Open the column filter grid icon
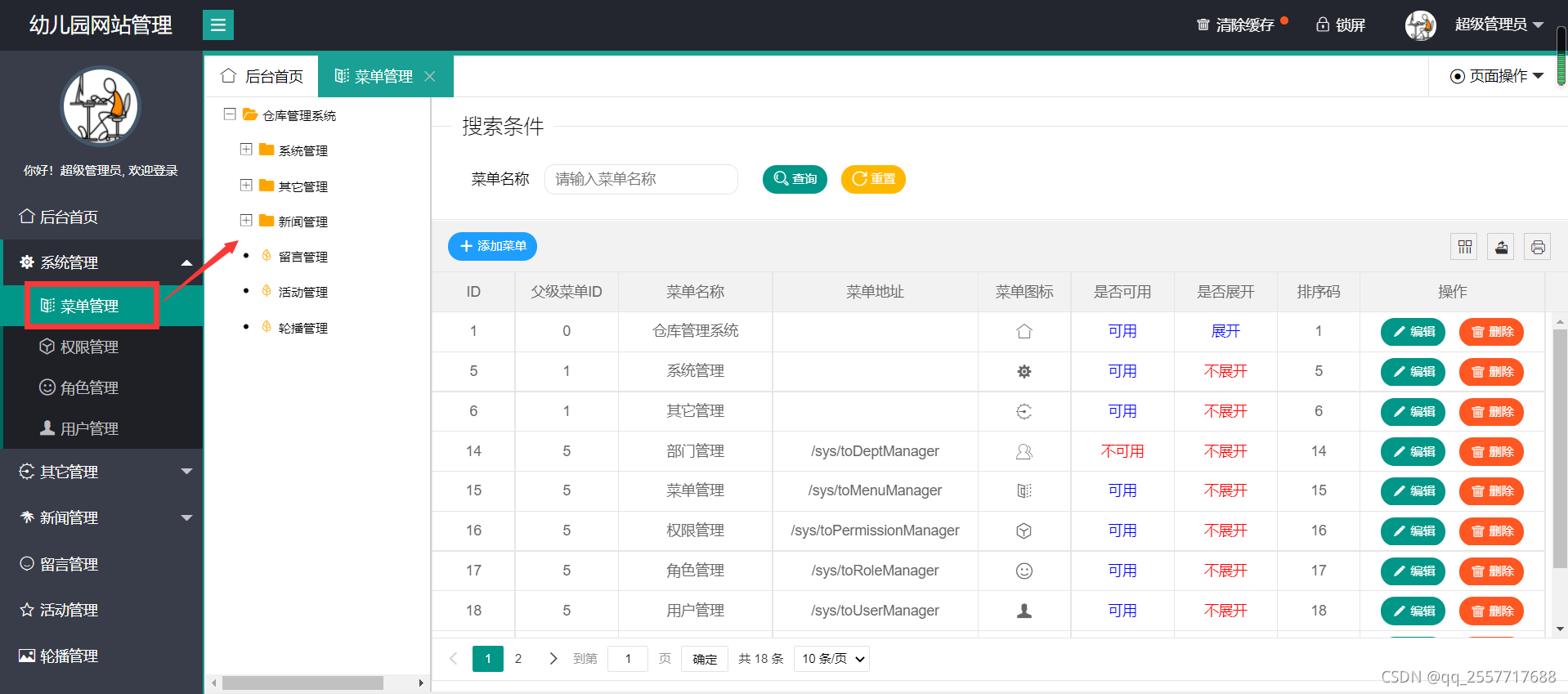This screenshot has height=694, width=1568. click(1465, 247)
